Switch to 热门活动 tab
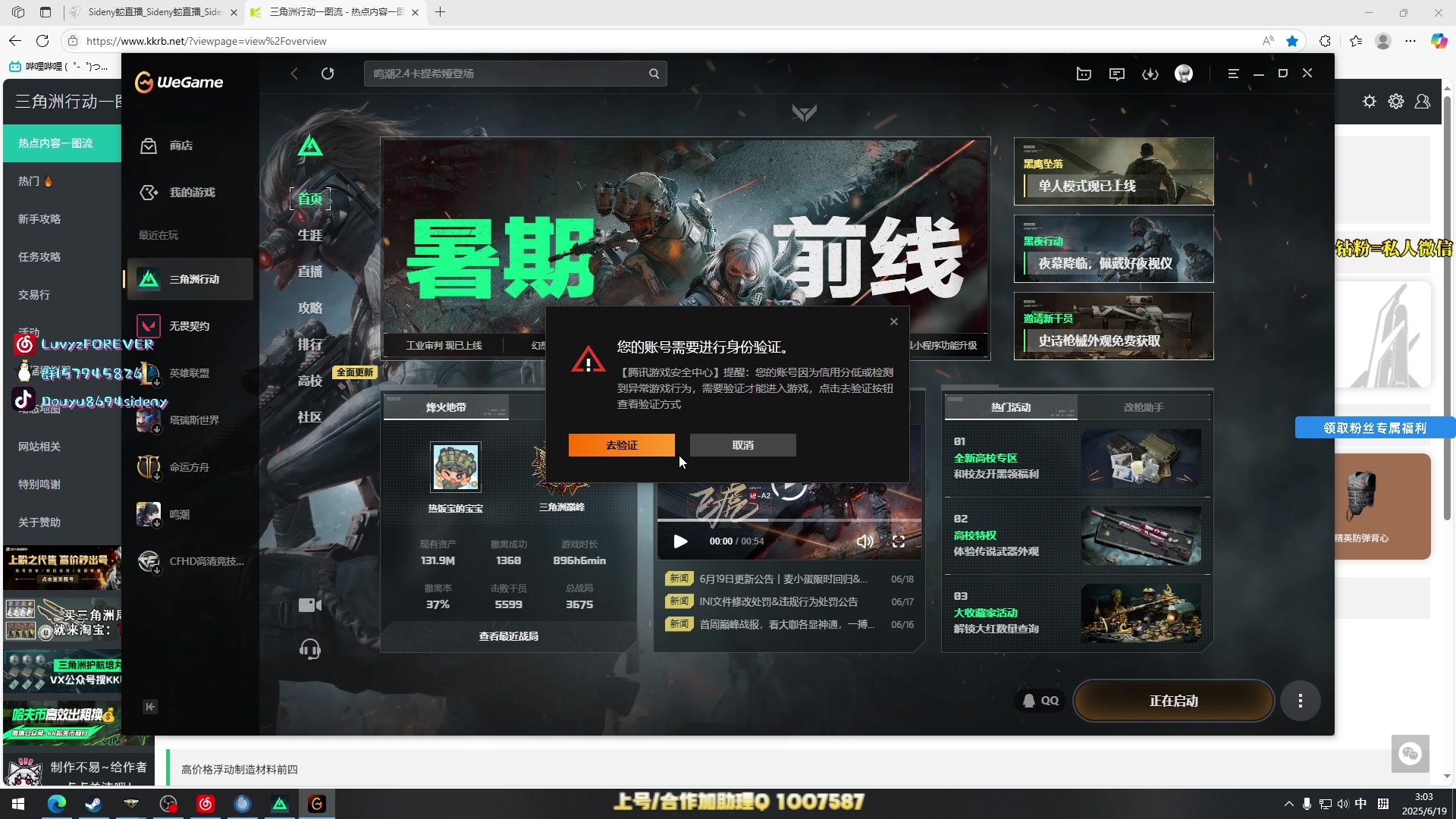 1011,407
